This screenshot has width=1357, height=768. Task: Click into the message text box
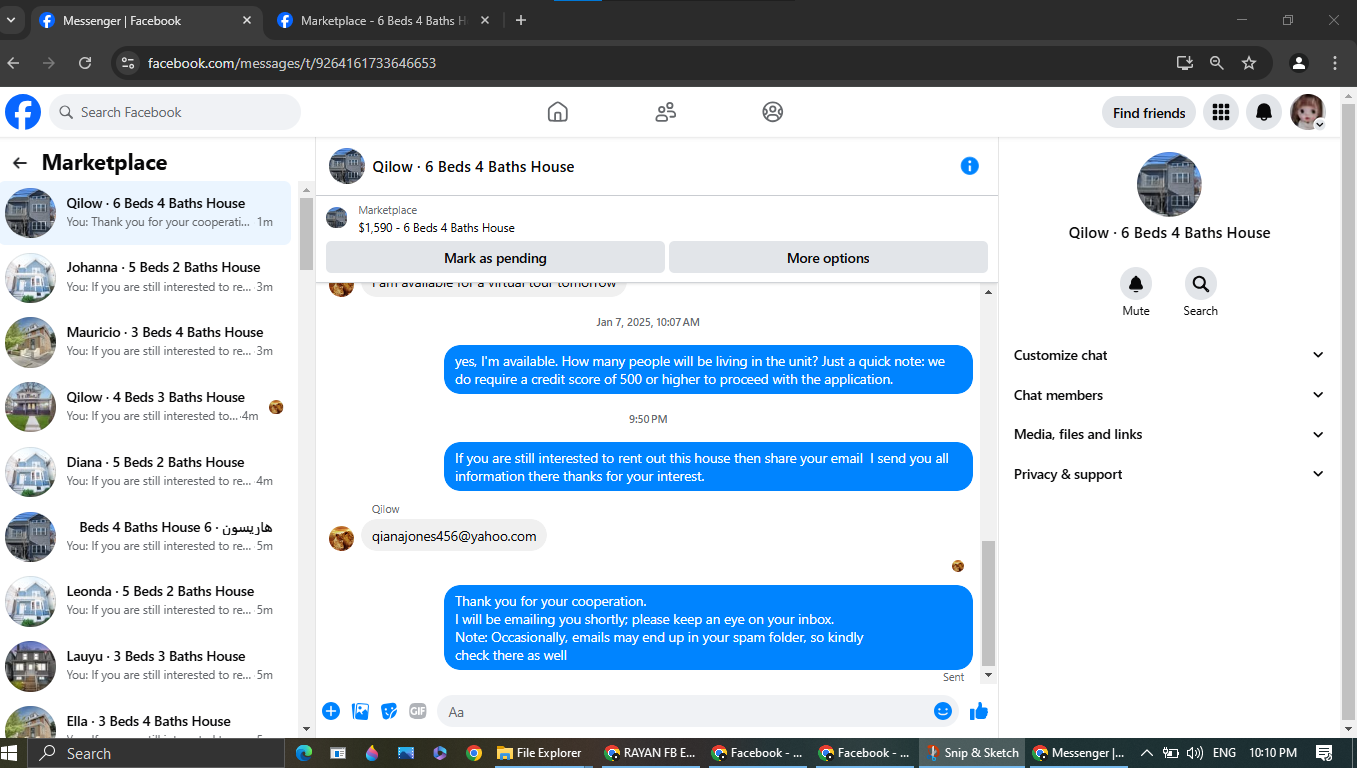click(685, 711)
